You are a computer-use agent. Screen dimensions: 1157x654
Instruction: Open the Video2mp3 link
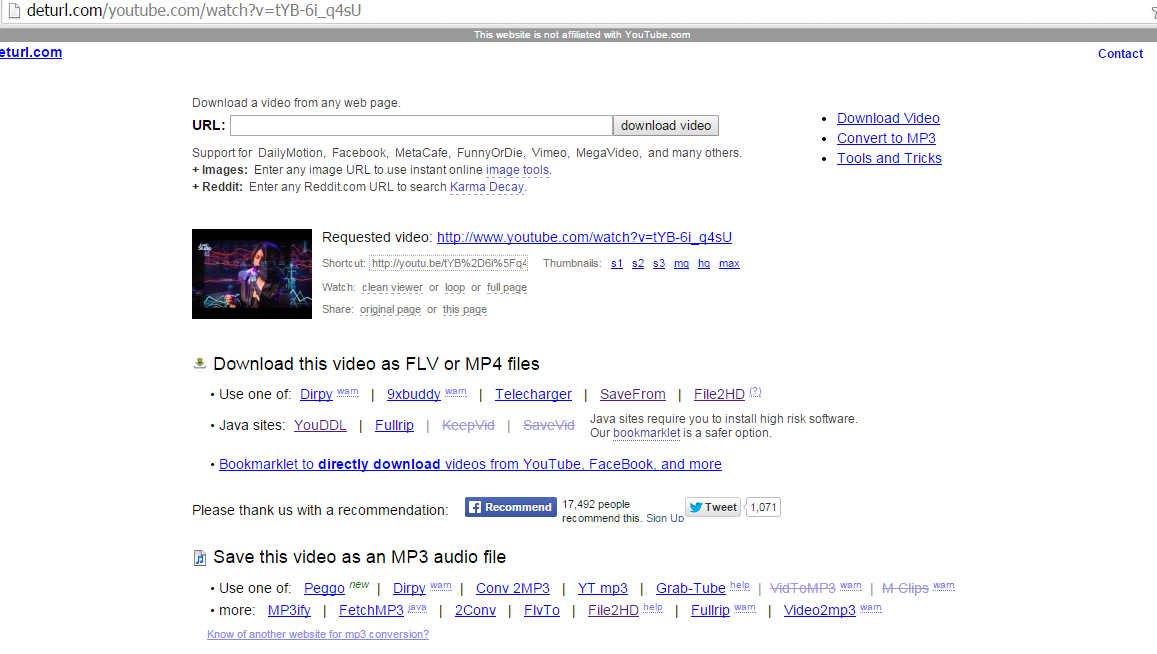[819, 610]
